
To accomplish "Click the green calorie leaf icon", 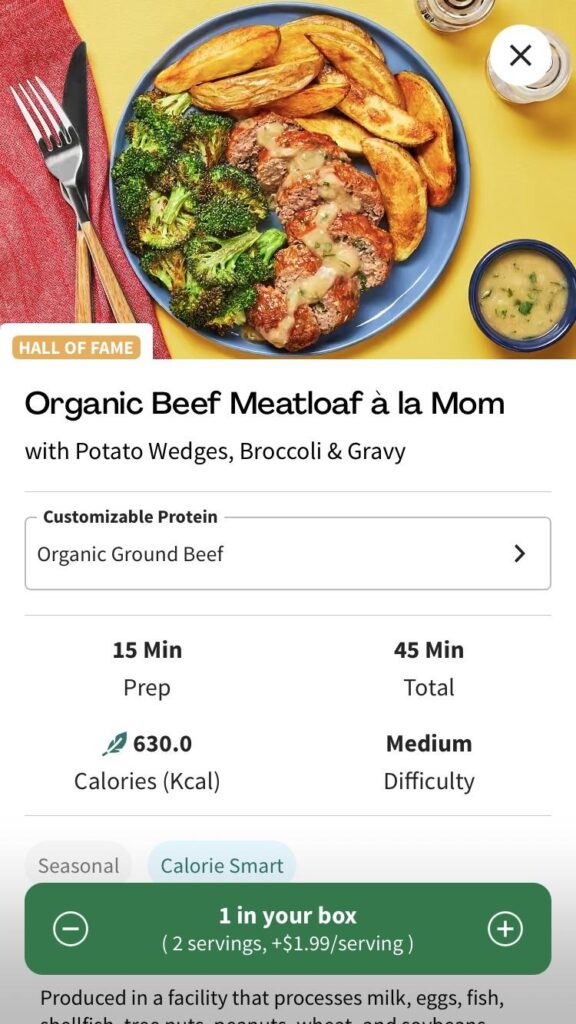I will coord(115,743).
